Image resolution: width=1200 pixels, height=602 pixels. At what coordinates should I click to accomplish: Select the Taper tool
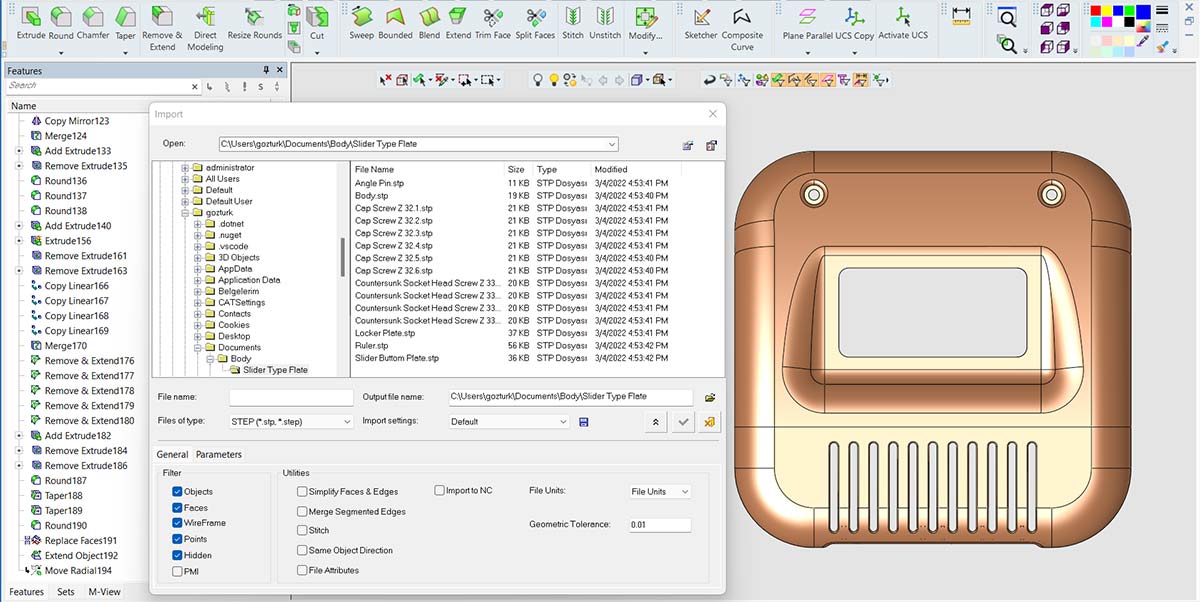(125, 23)
